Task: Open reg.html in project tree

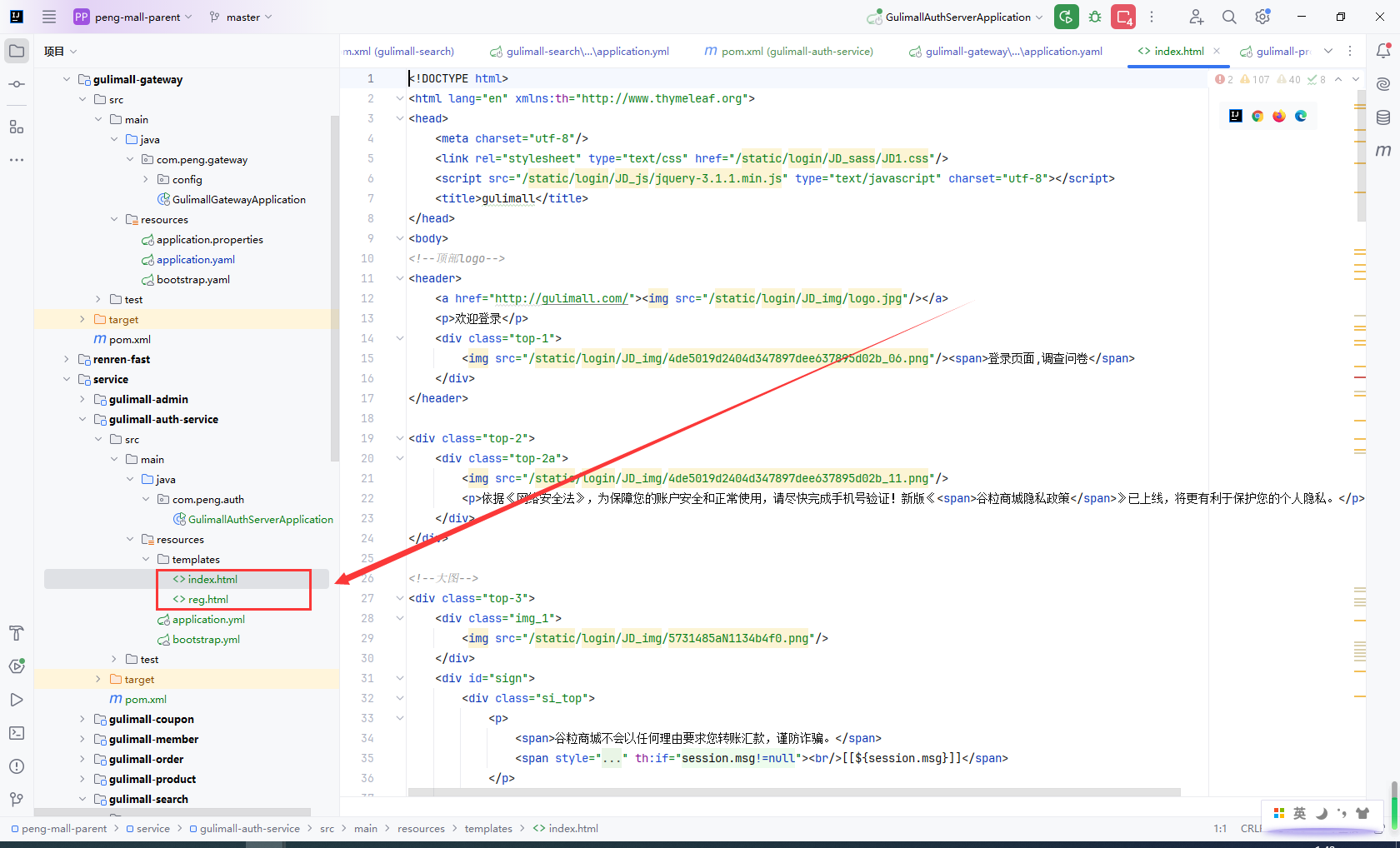Action: click(207, 599)
